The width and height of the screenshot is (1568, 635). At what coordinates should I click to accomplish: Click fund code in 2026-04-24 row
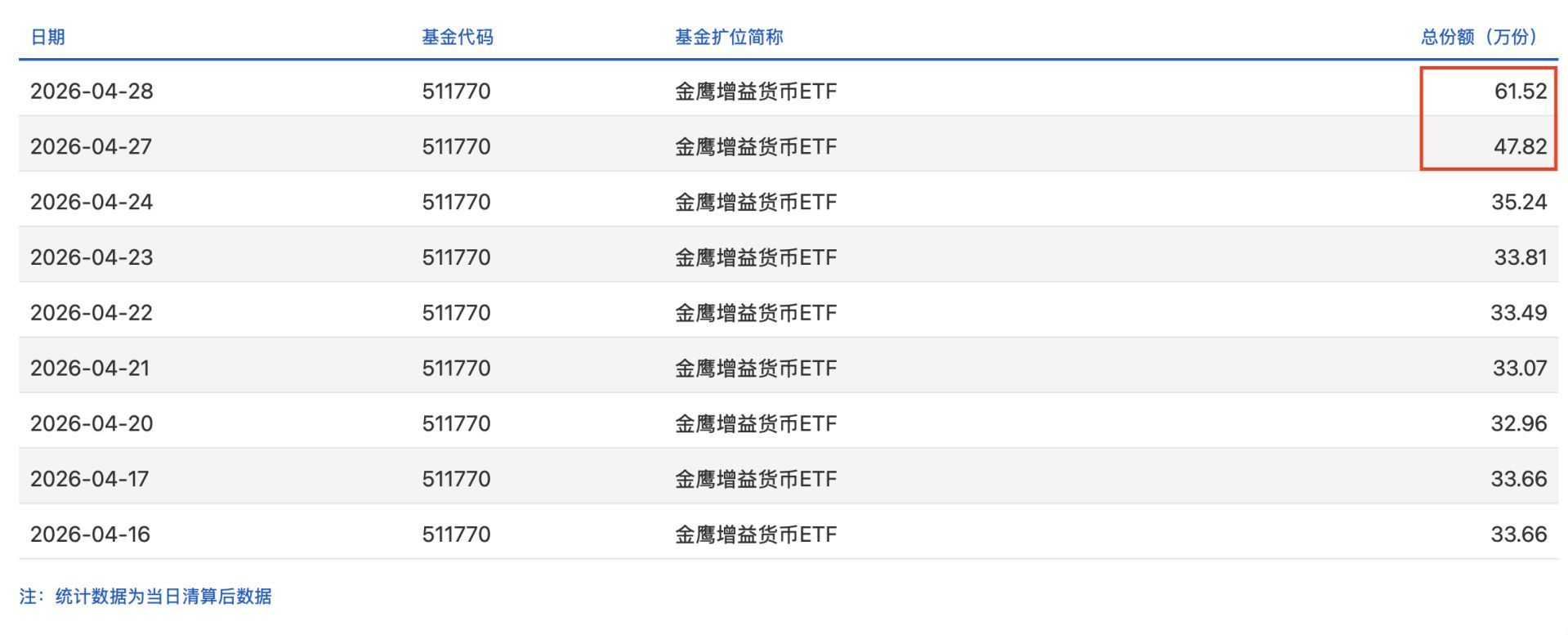[456, 202]
